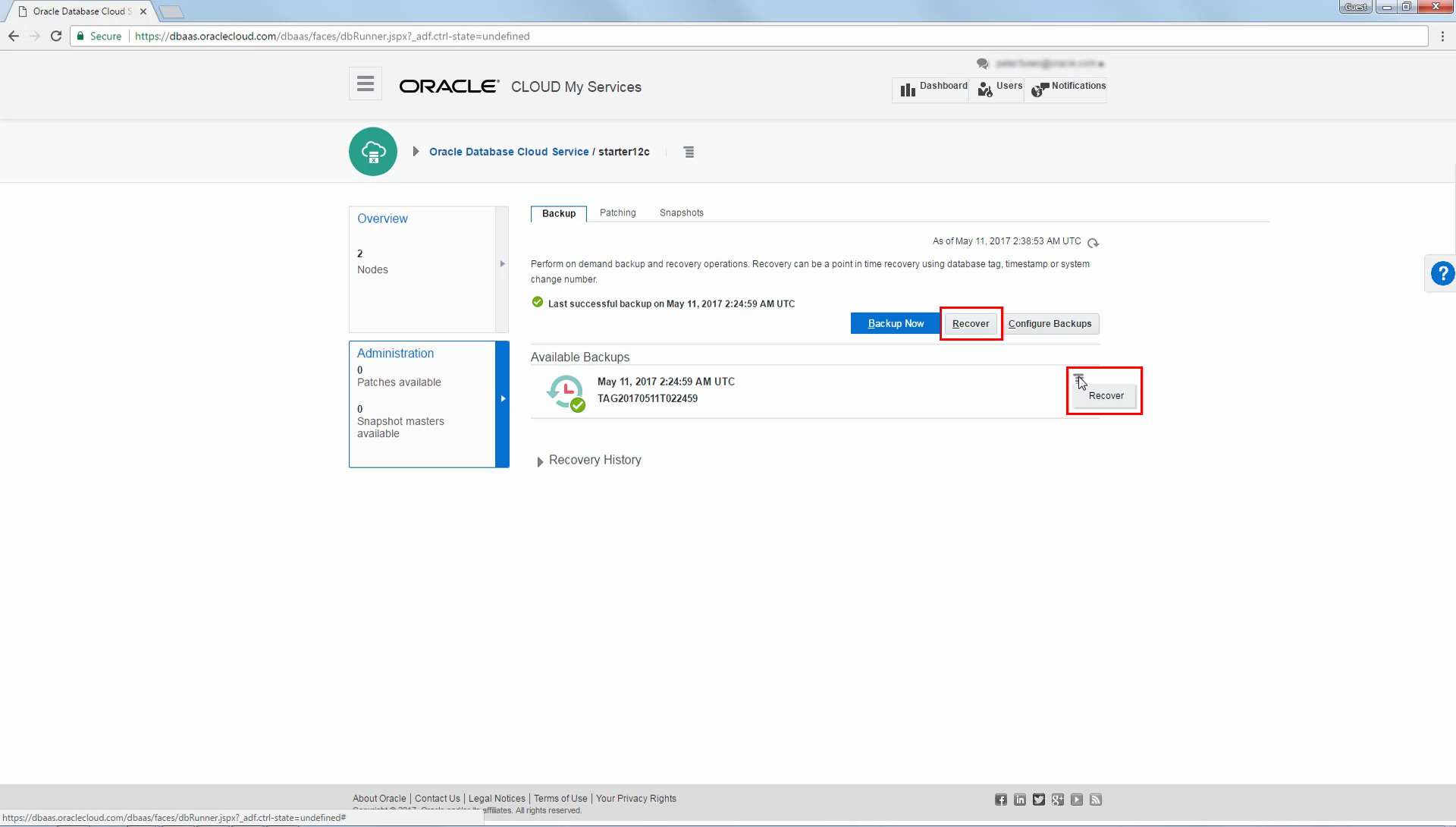Screen dimensions: 1456x827
Task: Click the Oracle logo
Action: point(449,86)
